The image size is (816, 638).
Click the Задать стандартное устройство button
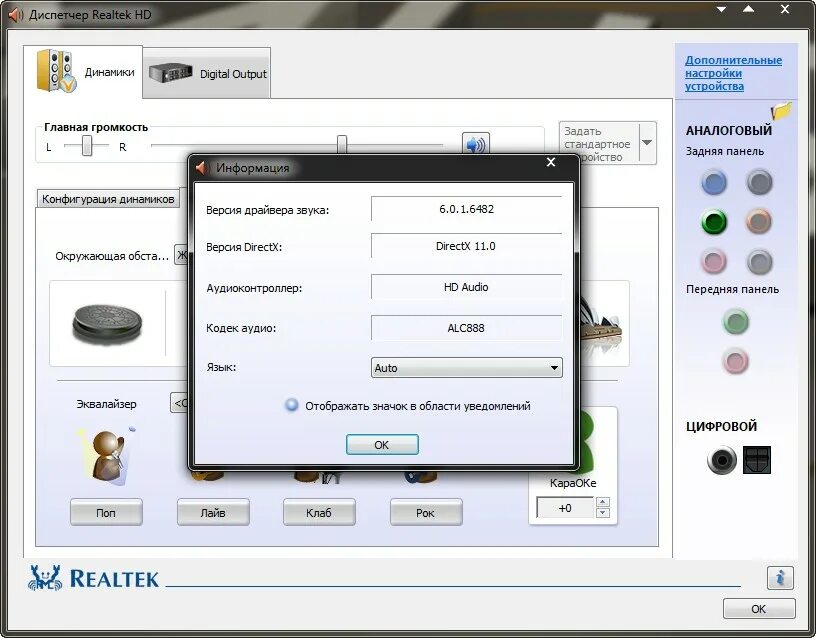[598, 143]
